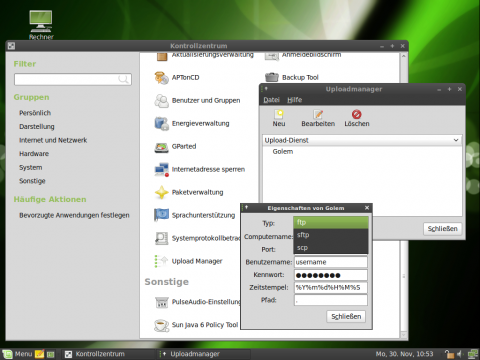Select the Sonstige group in sidebar
Viewport: 480px width, 360px height.
tap(32, 181)
